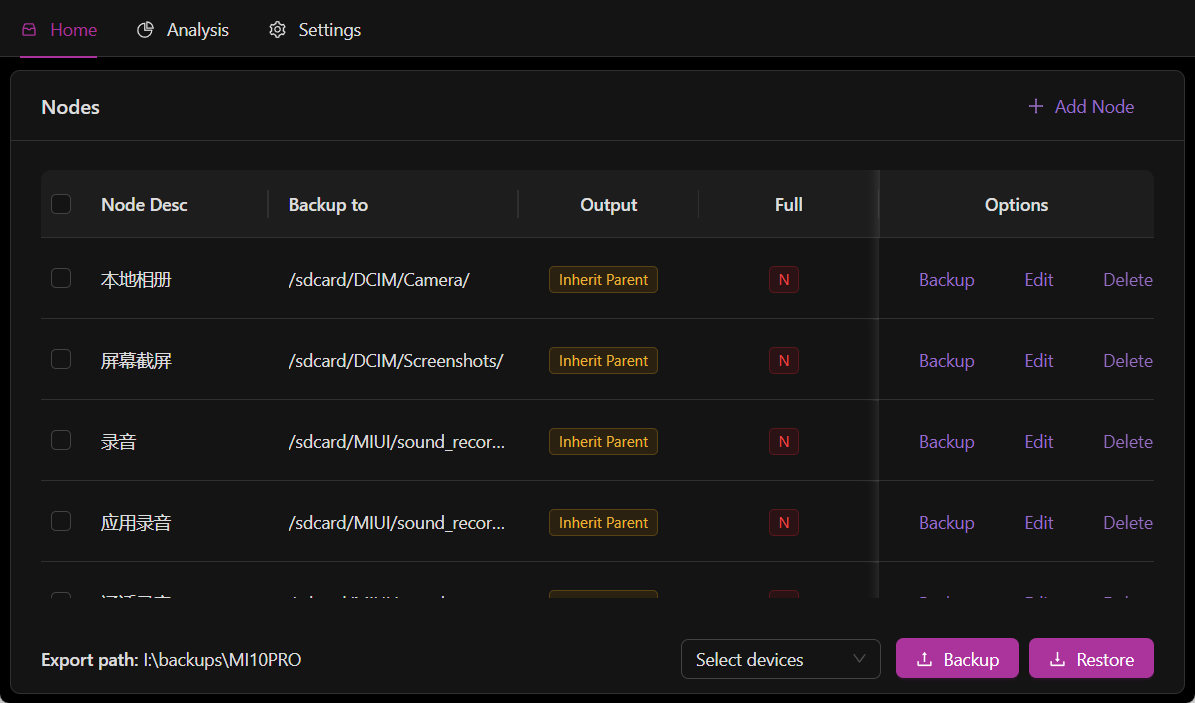This screenshot has height=703, width=1195.
Task: Edit the 屏幕截屏 node
Action: coord(1039,361)
